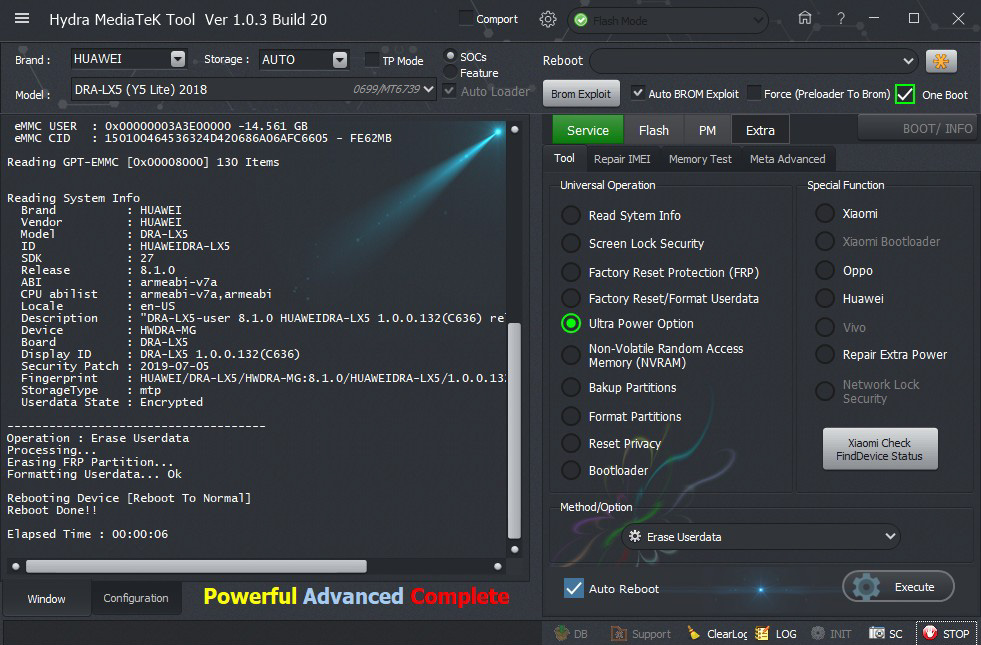
Task: Uncheck the Auto Reboot checkbox
Action: (574, 588)
